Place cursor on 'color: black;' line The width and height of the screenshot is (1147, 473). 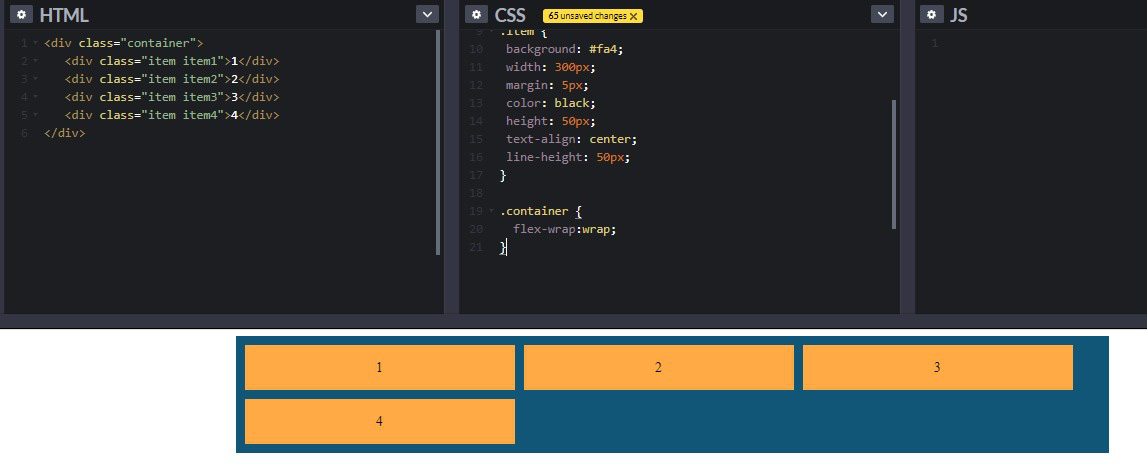pyautogui.click(x=551, y=103)
